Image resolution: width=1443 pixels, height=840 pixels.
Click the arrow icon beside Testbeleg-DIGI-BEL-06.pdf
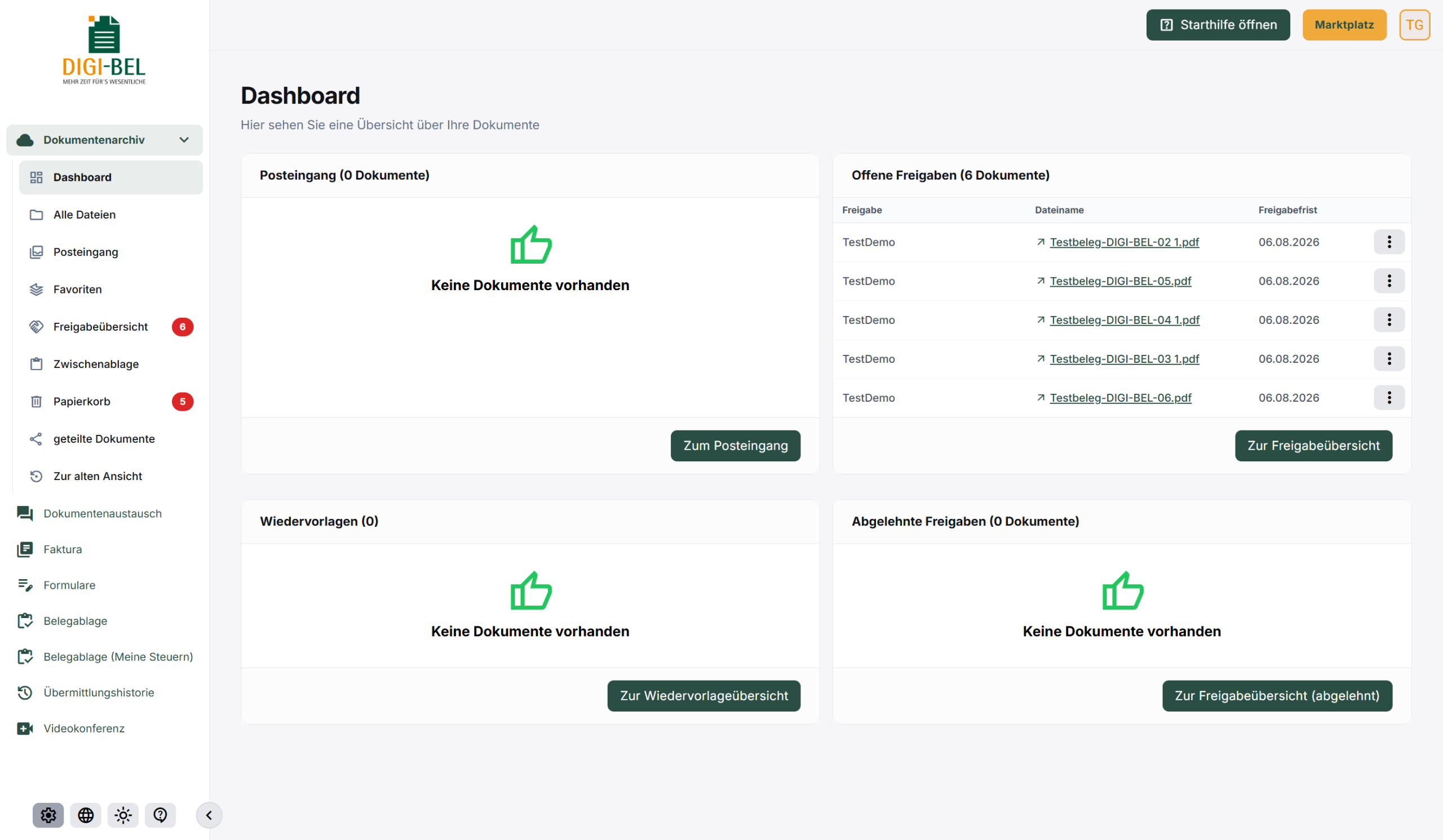(1041, 398)
